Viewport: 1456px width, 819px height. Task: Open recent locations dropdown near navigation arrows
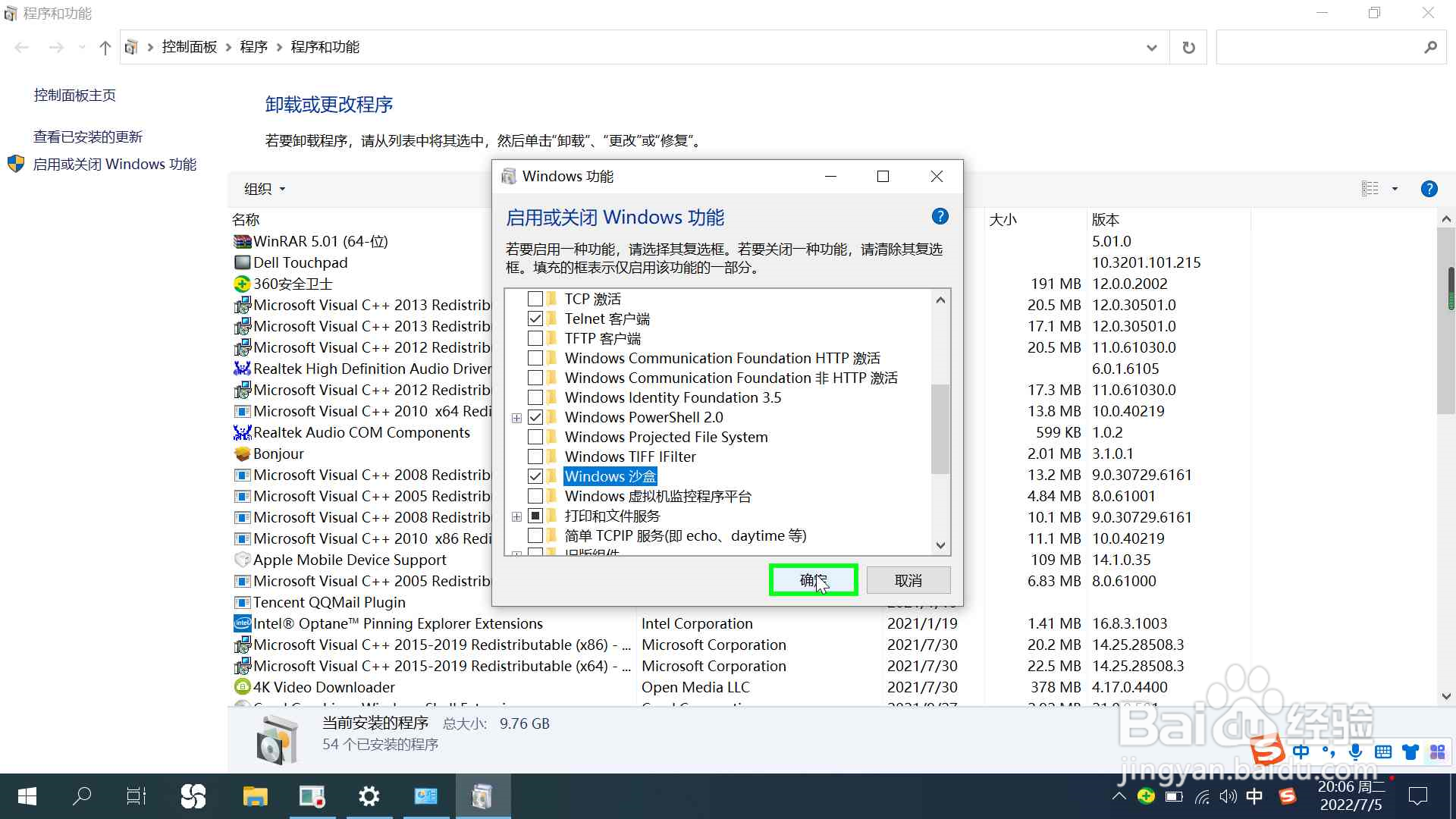tap(82, 47)
